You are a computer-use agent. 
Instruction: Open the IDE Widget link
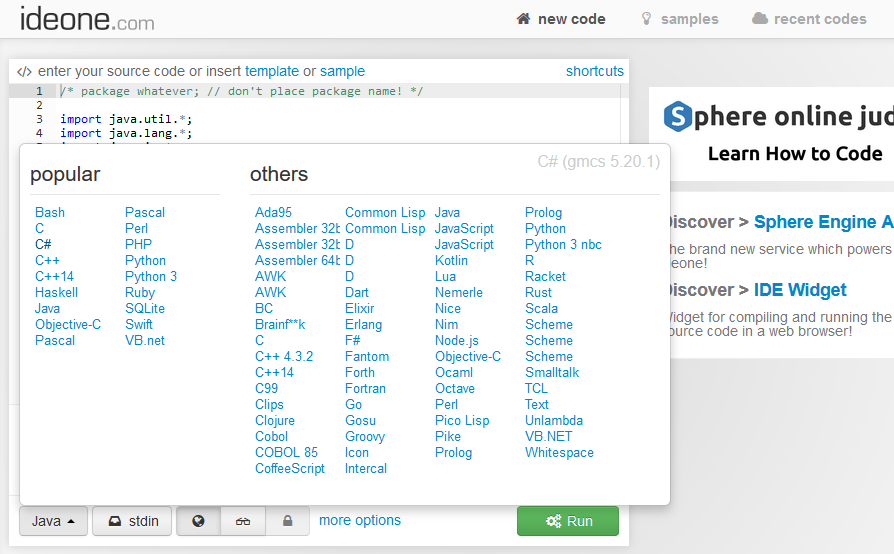pyautogui.click(x=800, y=290)
